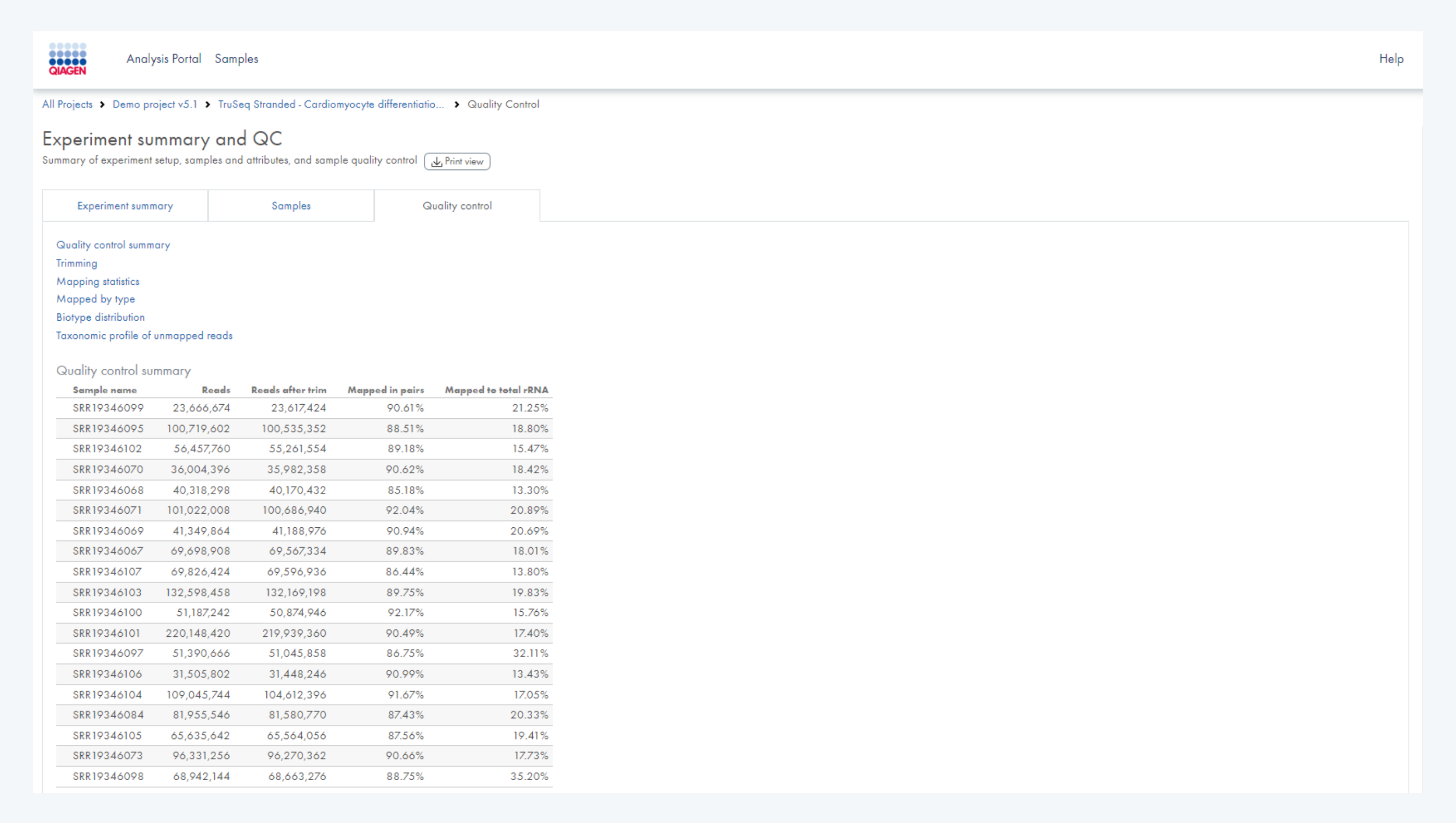Switch to the Samples tab
This screenshot has height=823, width=1456.
click(x=290, y=206)
